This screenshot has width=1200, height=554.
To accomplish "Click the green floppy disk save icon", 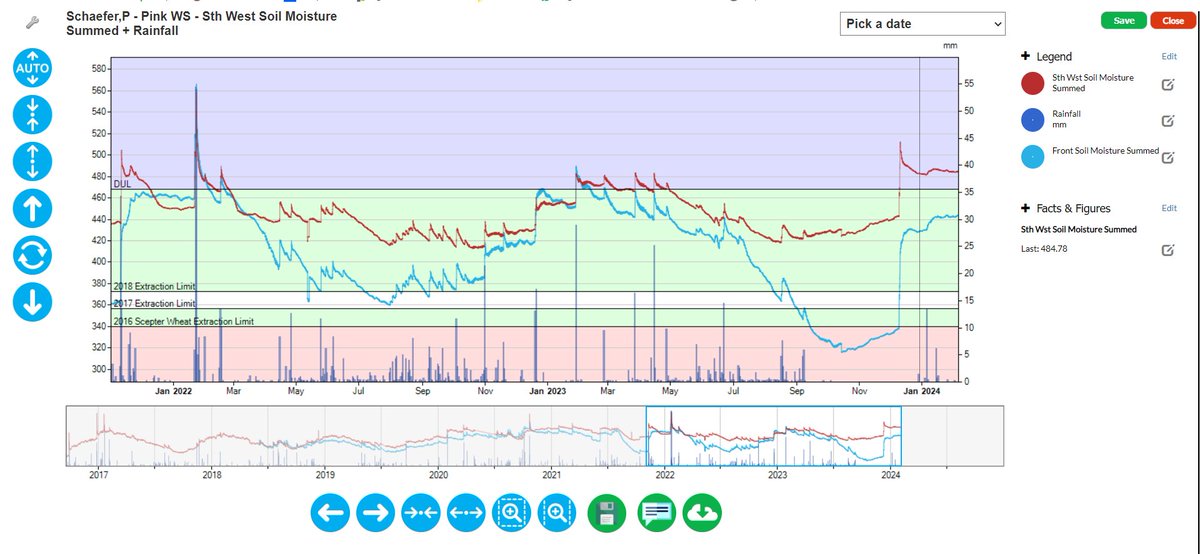I will pos(607,513).
